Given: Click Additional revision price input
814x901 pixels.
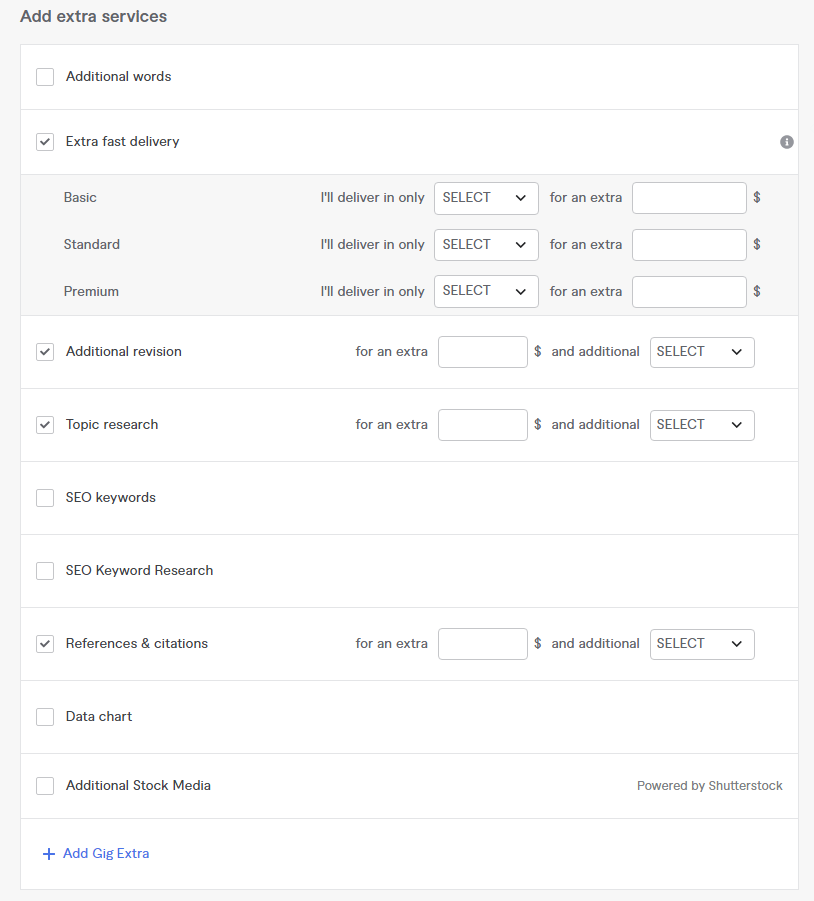Looking at the screenshot, I should point(482,352).
